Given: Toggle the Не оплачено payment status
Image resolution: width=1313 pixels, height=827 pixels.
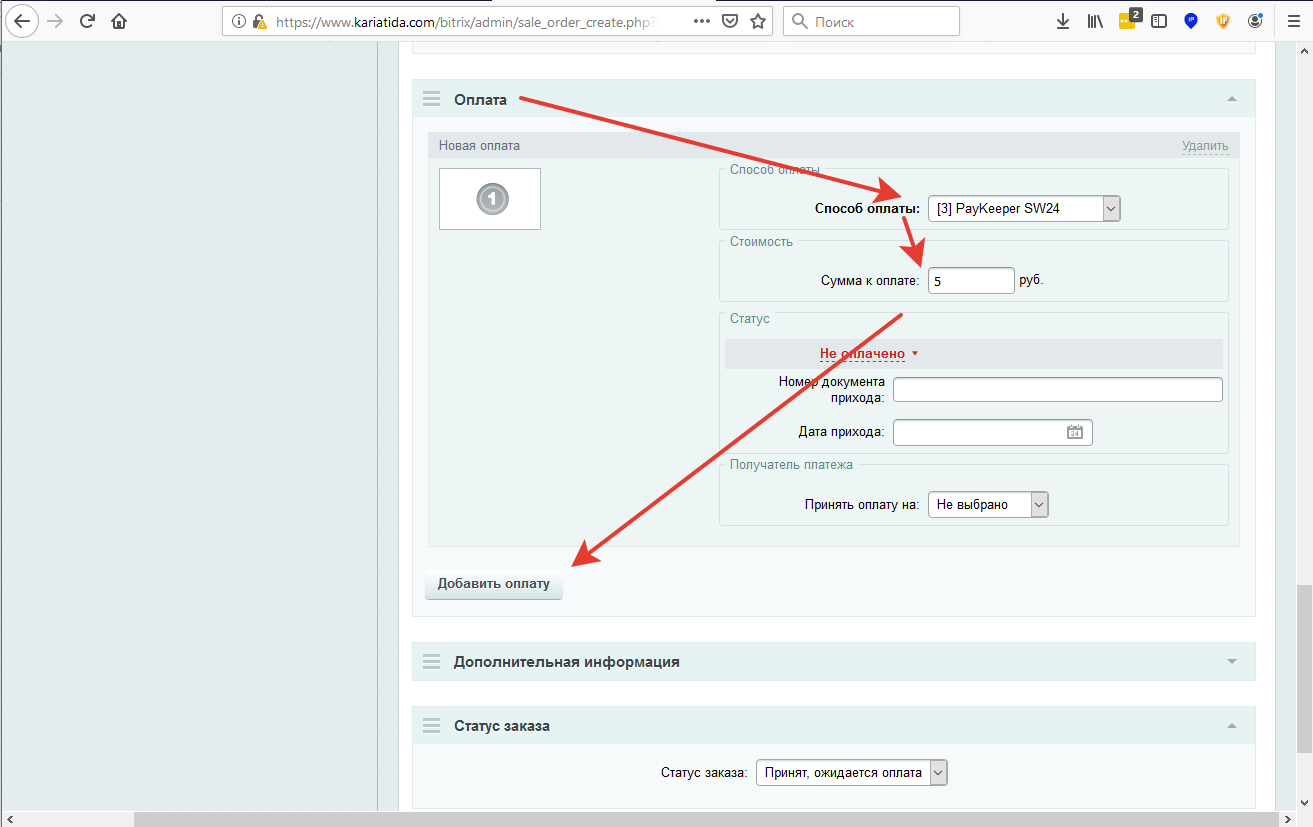Looking at the screenshot, I should 867,354.
